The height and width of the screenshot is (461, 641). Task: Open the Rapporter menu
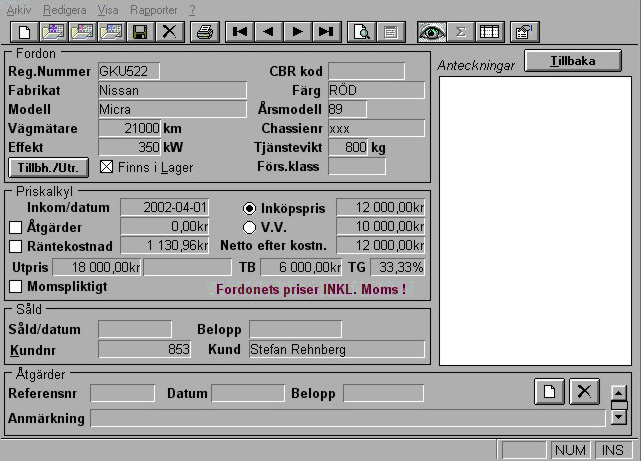point(152,8)
